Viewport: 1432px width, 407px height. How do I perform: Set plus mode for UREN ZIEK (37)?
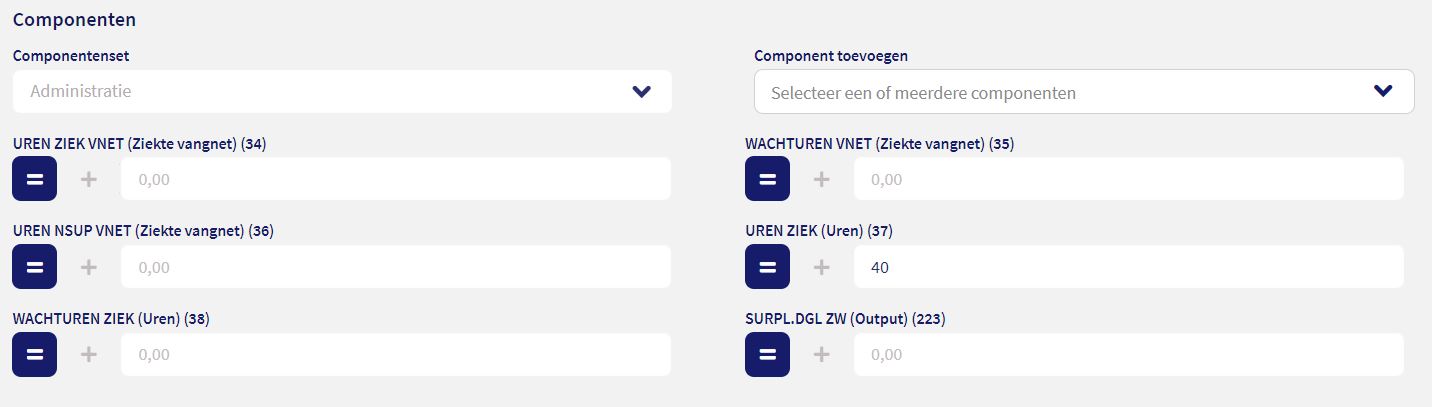pyautogui.click(x=822, y=267)
